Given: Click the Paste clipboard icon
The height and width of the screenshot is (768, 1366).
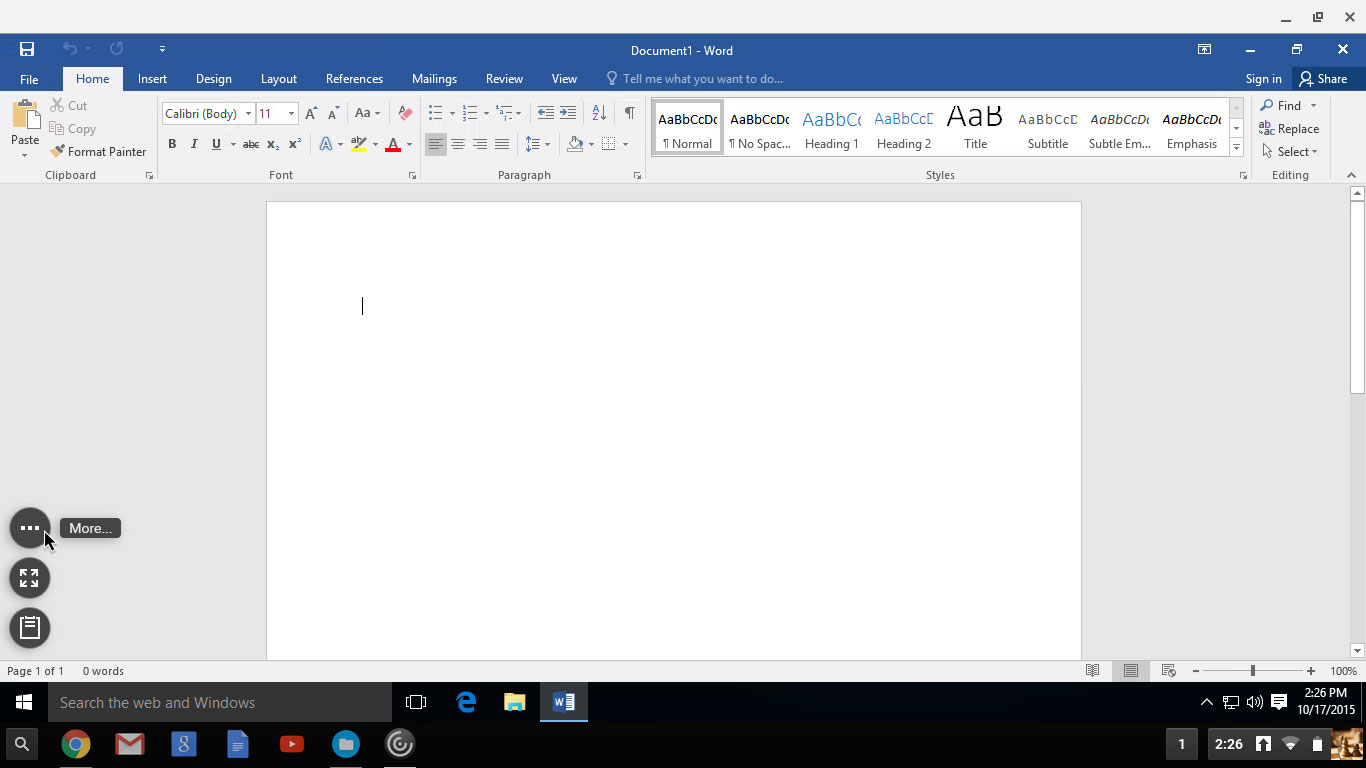Looking at the screenshot, I should tap(25, 114).
